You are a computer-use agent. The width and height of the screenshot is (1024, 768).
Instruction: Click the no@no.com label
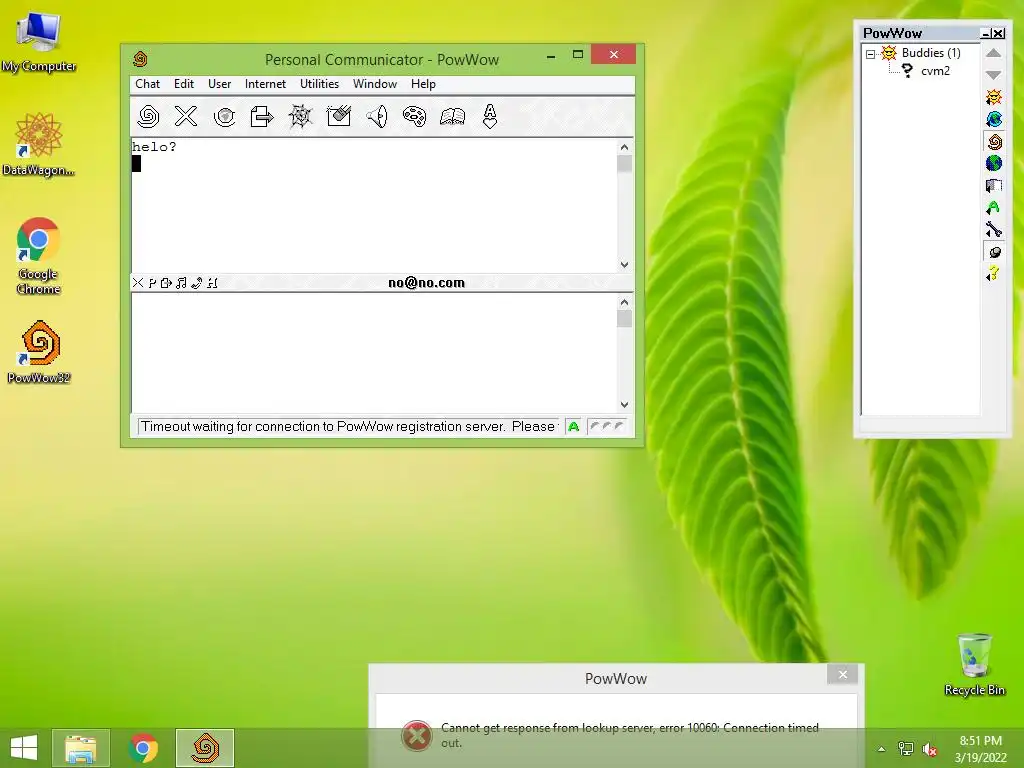point(426,283)
